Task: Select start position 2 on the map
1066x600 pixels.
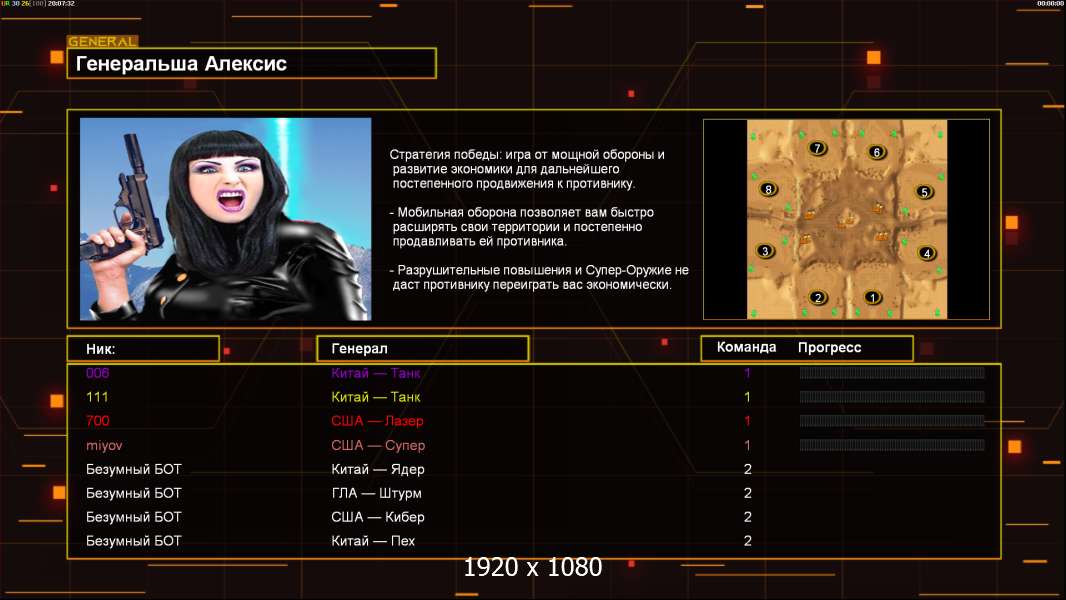Action: click(x=818, y=297)
